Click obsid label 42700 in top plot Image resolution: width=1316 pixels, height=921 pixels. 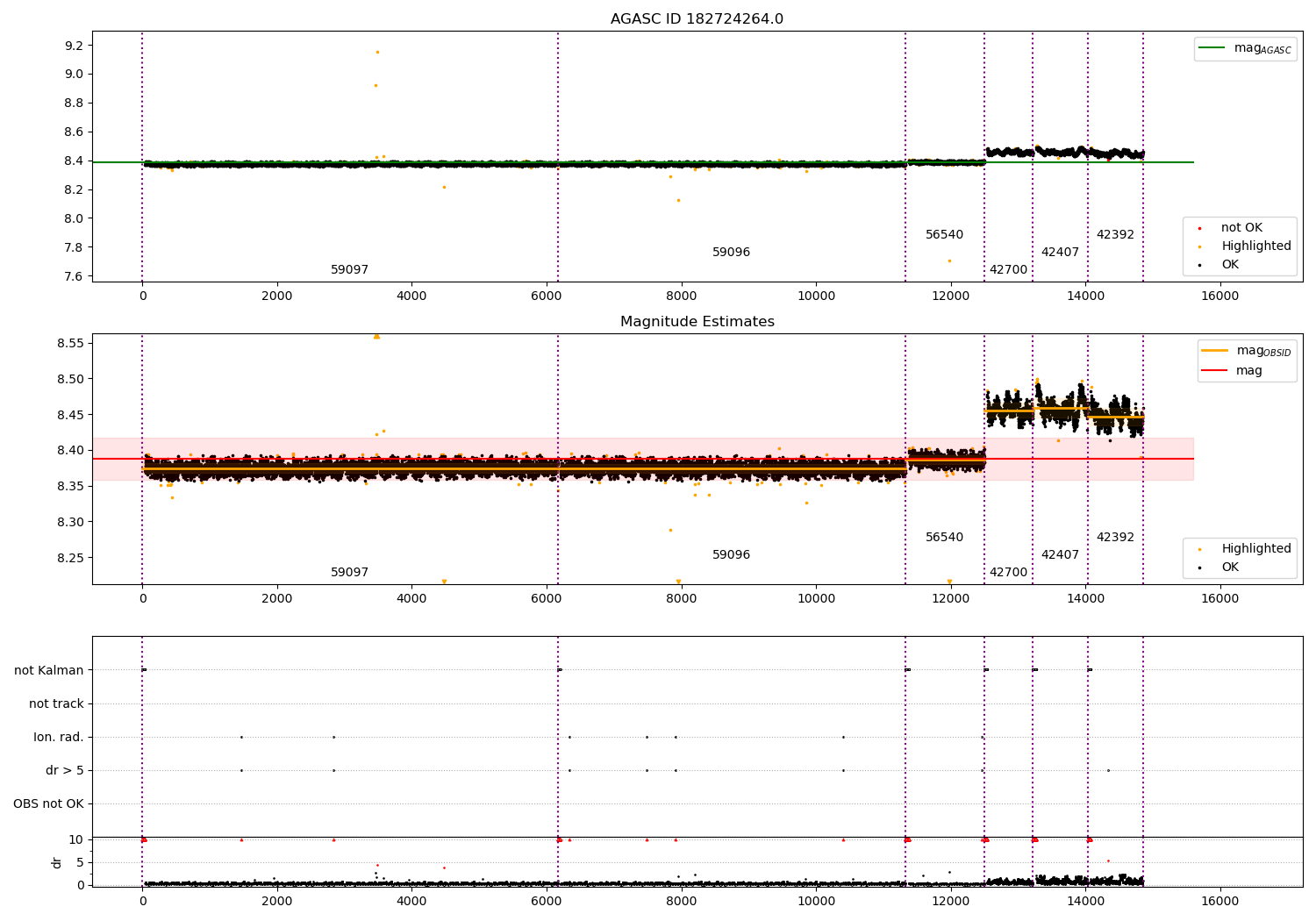(x=1008, y=270)
